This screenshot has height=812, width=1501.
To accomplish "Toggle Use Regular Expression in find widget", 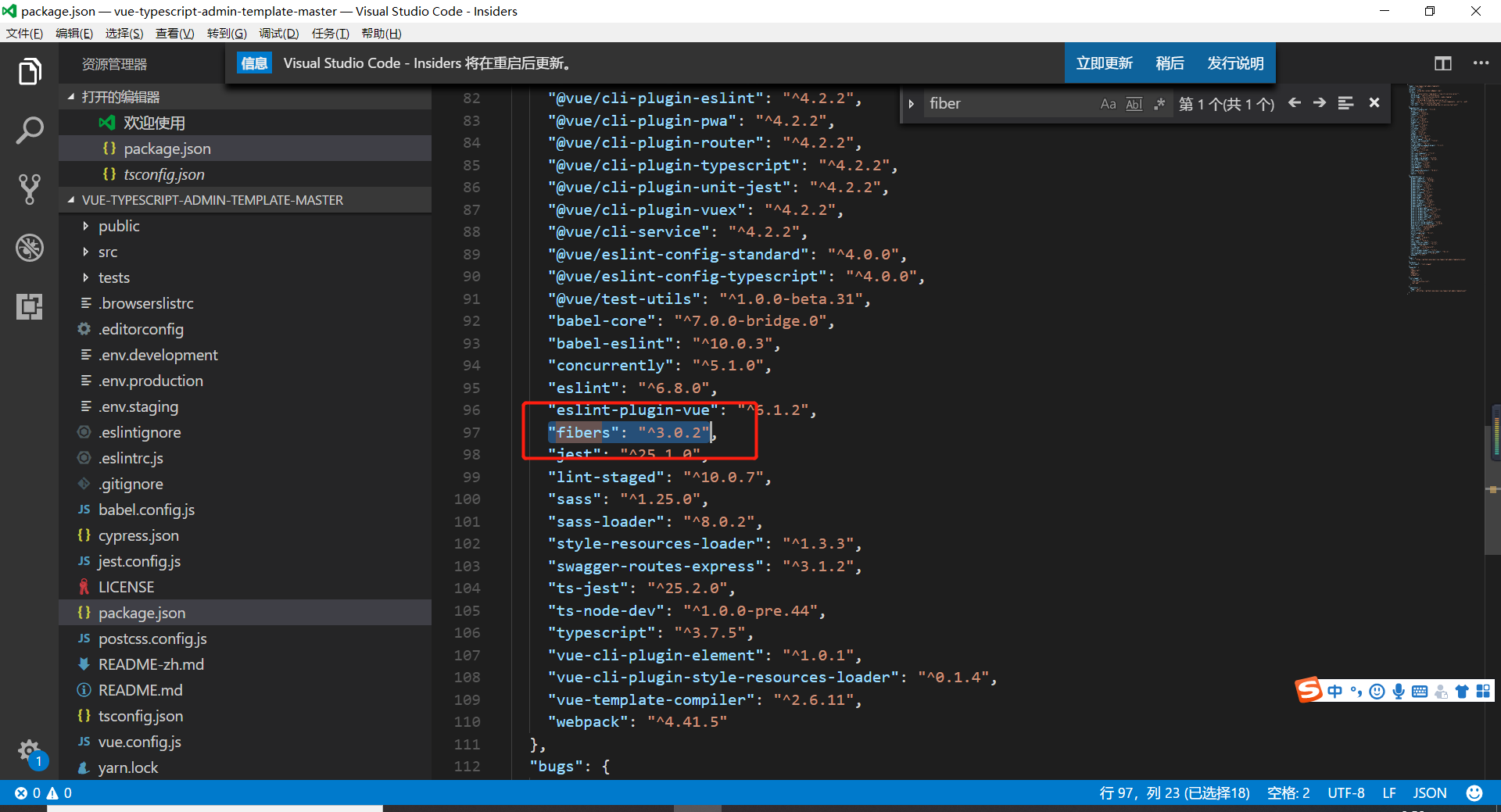I will [1159, 104].
